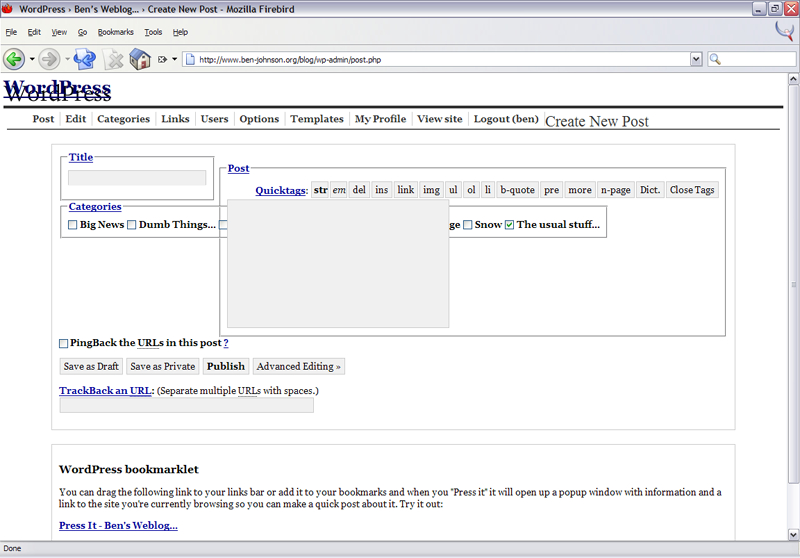Click the n-page quicktag button

point(616,190)
